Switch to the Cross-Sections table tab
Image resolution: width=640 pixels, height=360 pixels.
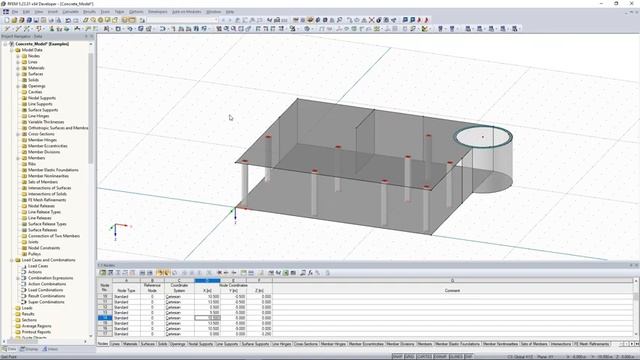point(306,344)
